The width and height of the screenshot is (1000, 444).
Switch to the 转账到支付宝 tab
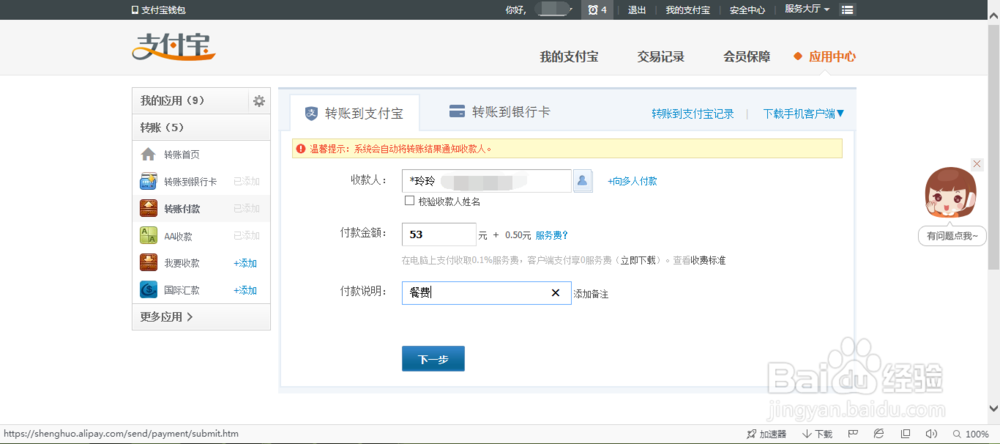tap(355, 114)
